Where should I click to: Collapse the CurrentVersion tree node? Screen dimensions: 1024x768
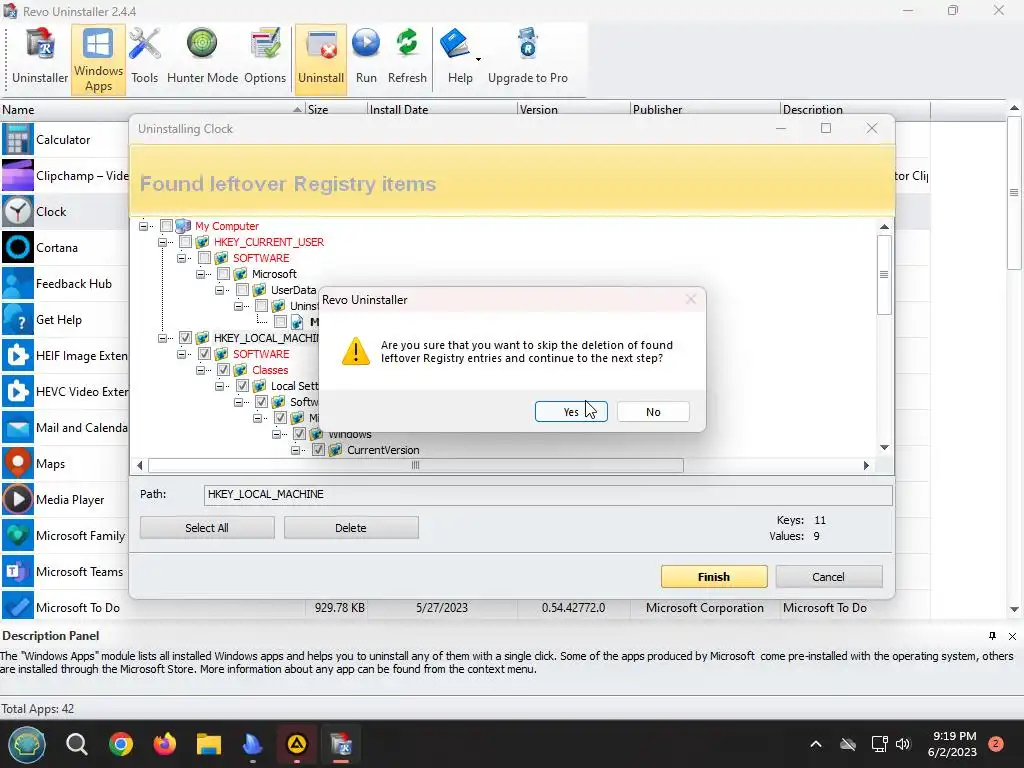click(x=295, y=450)
